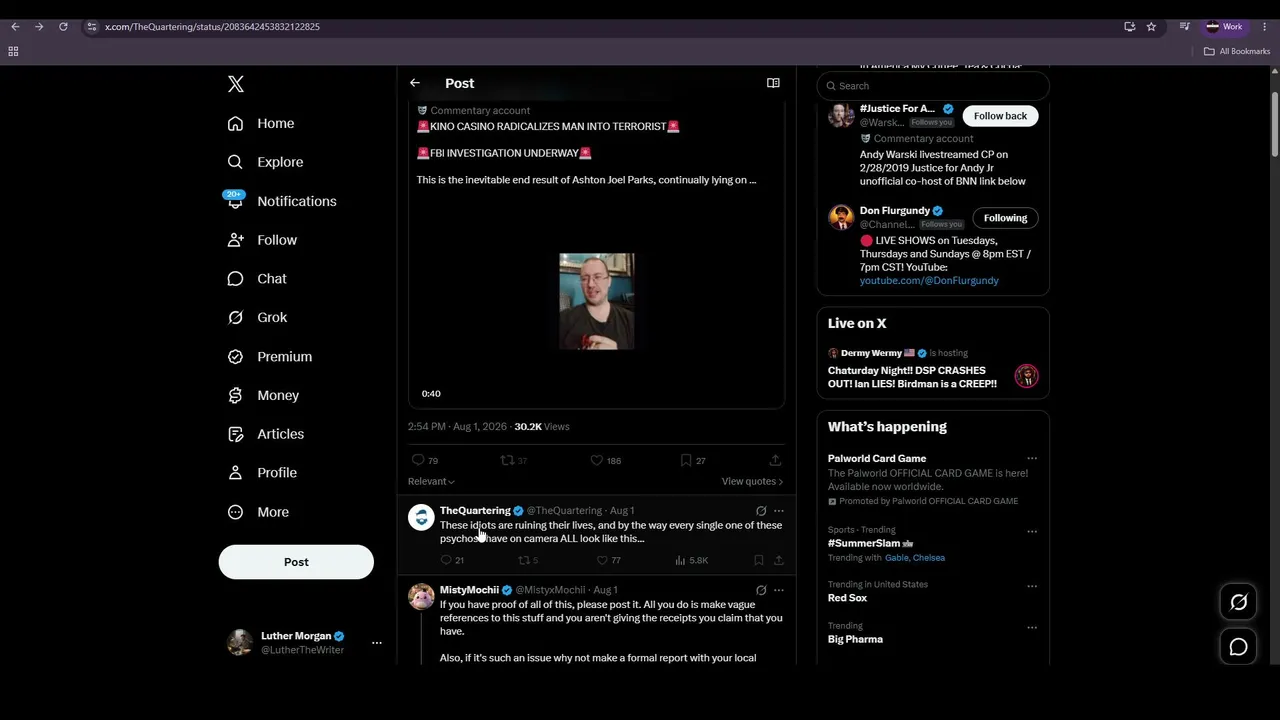Select Premium in the sidebar
The image size is (1280, 720).
[269, 356]
